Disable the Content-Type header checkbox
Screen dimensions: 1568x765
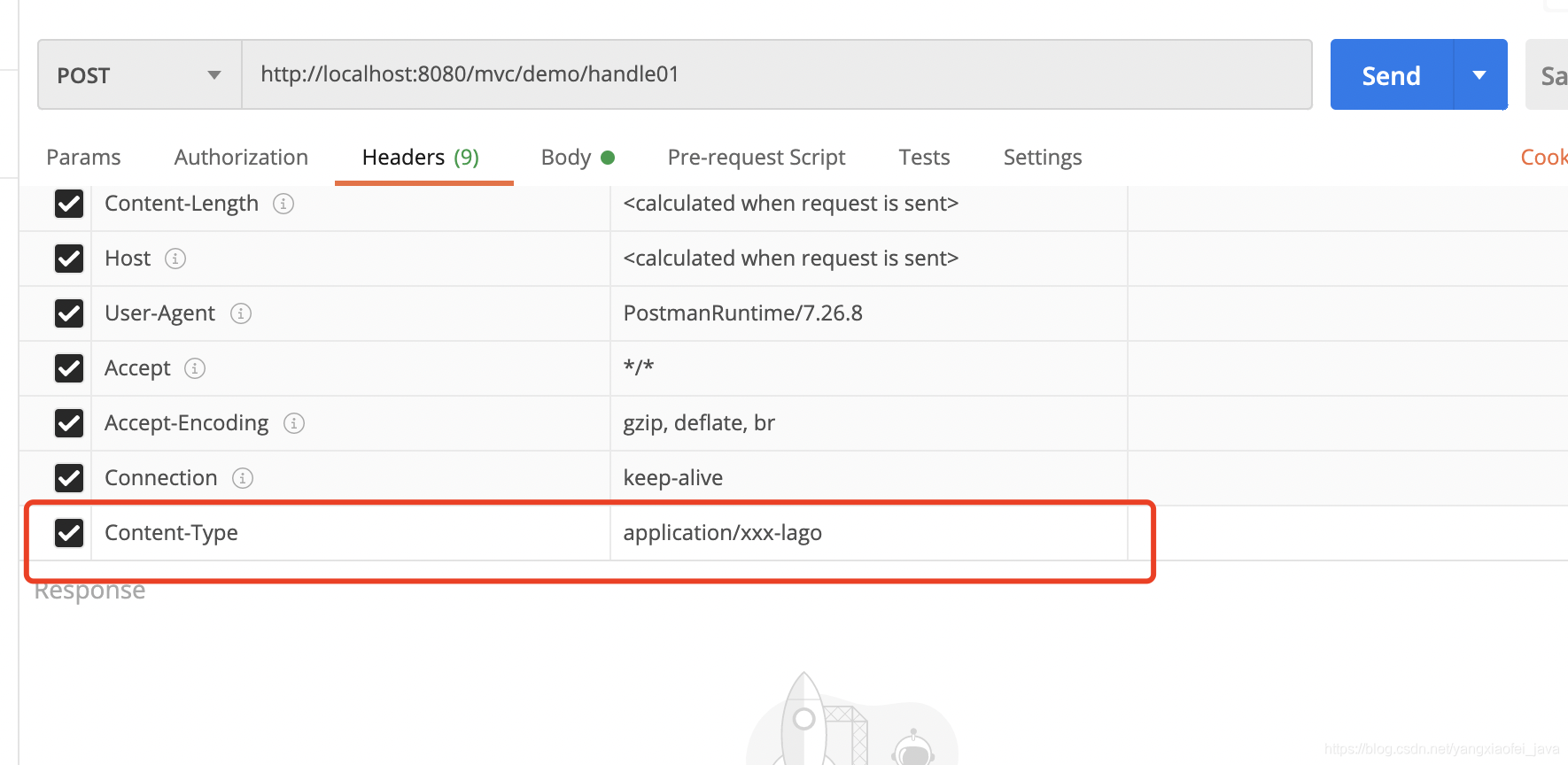[69, 533]
